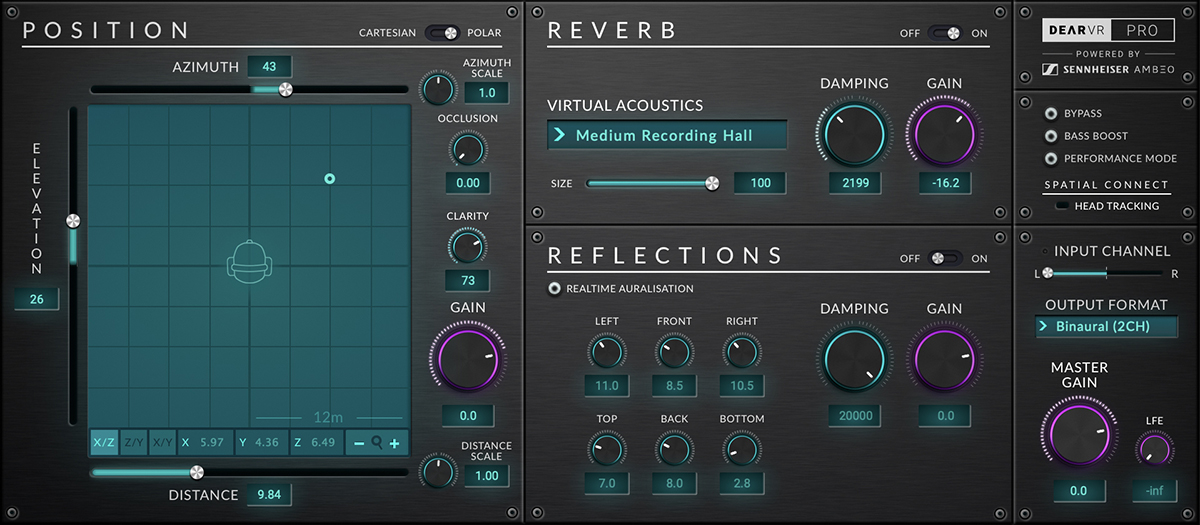Click the Occlusion knob
The height and width of the screenshot is (525, 1200).
(x=466, y=151)
